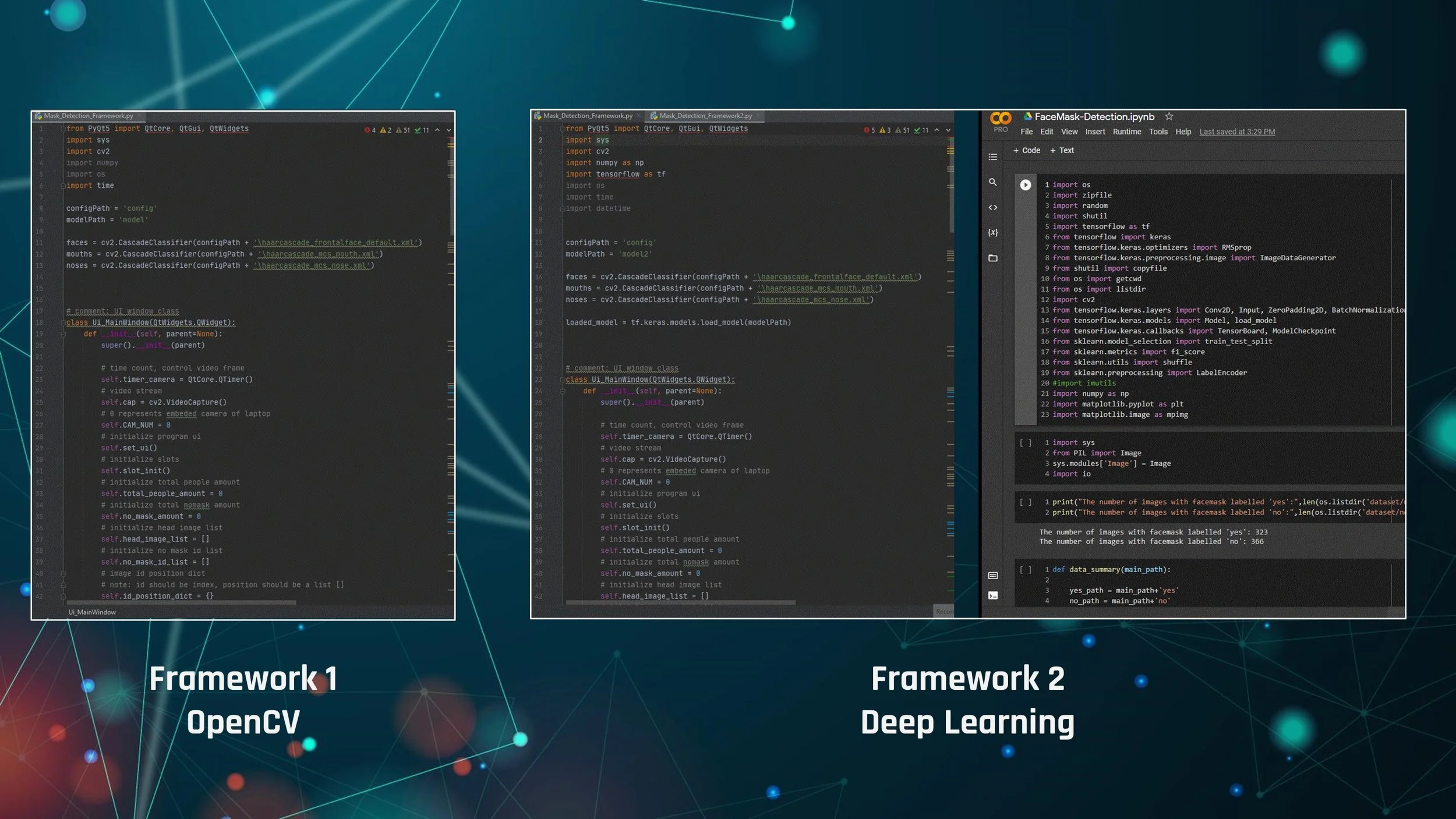Viewport: 1456px width, 819px height.
Task: Open the Files folder sidebar icon
Action: point(993,258)
